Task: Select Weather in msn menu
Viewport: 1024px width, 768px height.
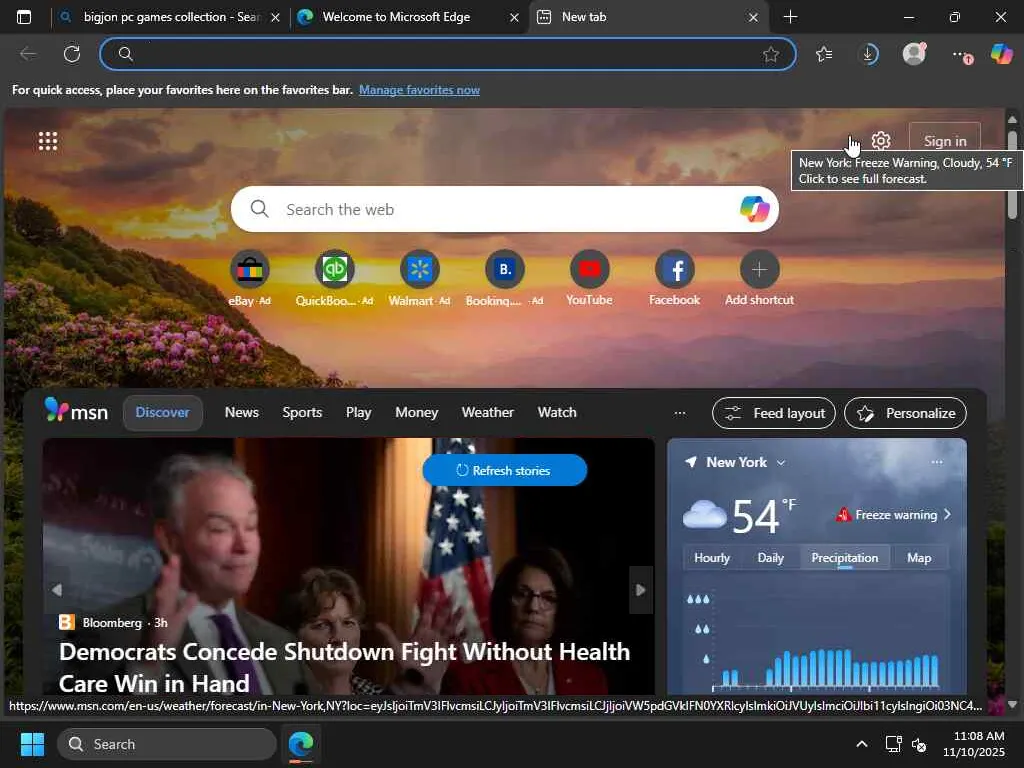Action: click(487, 412)
